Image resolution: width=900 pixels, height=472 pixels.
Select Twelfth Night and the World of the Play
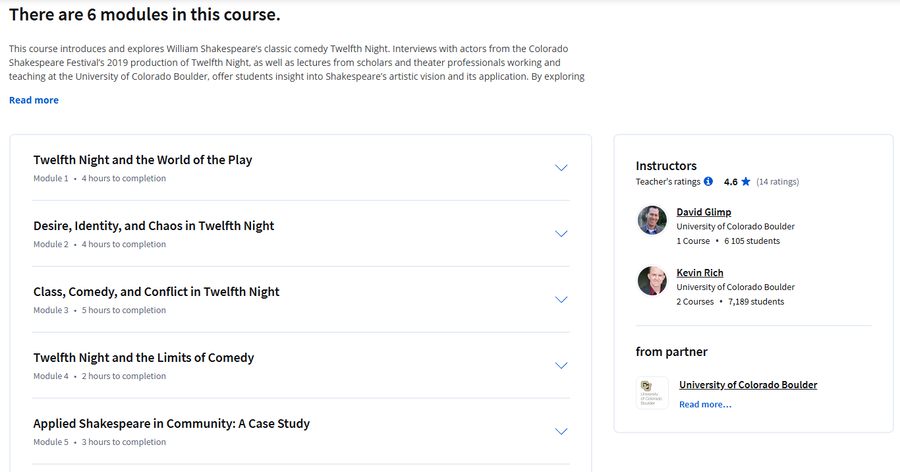[142, 160]
